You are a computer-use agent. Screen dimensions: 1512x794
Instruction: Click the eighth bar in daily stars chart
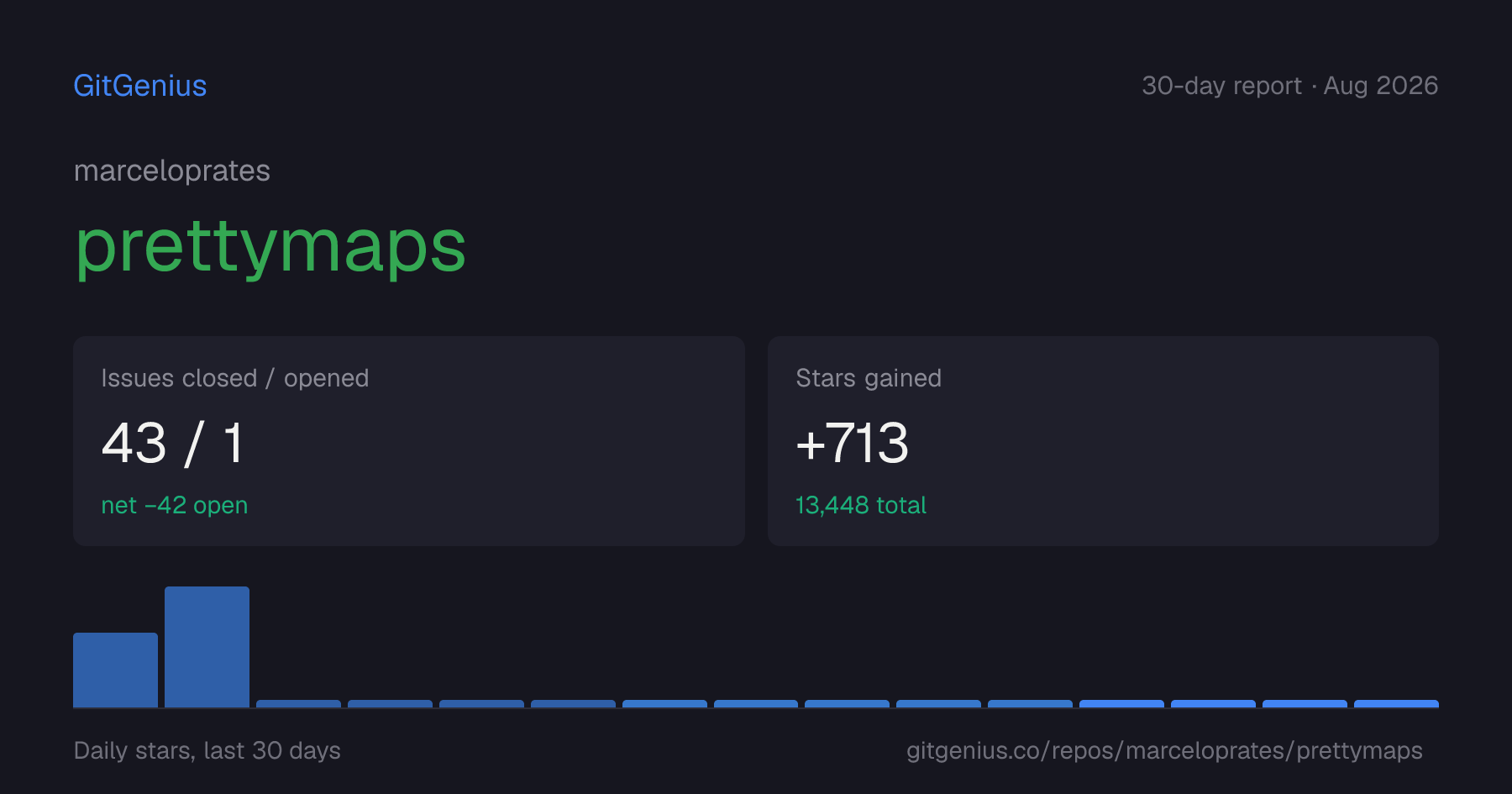pyautogui.click(x=756, y=703)
